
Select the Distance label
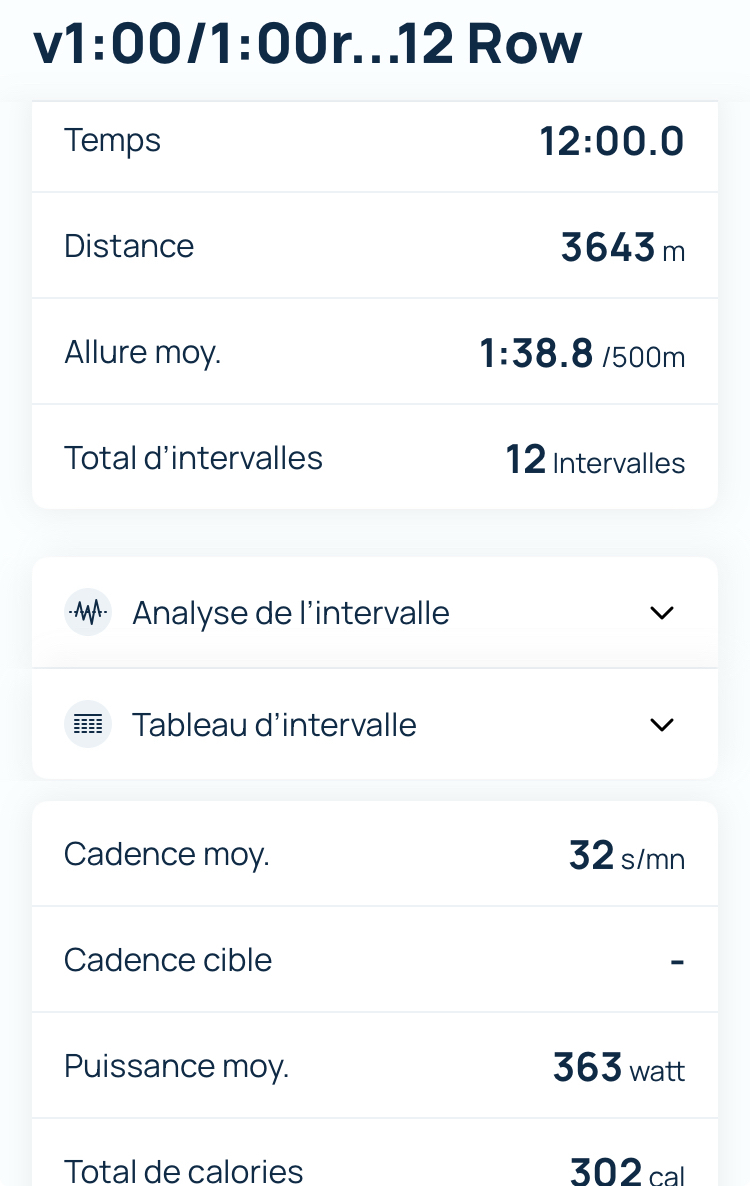pyautogui.click(x=129, y=246)
